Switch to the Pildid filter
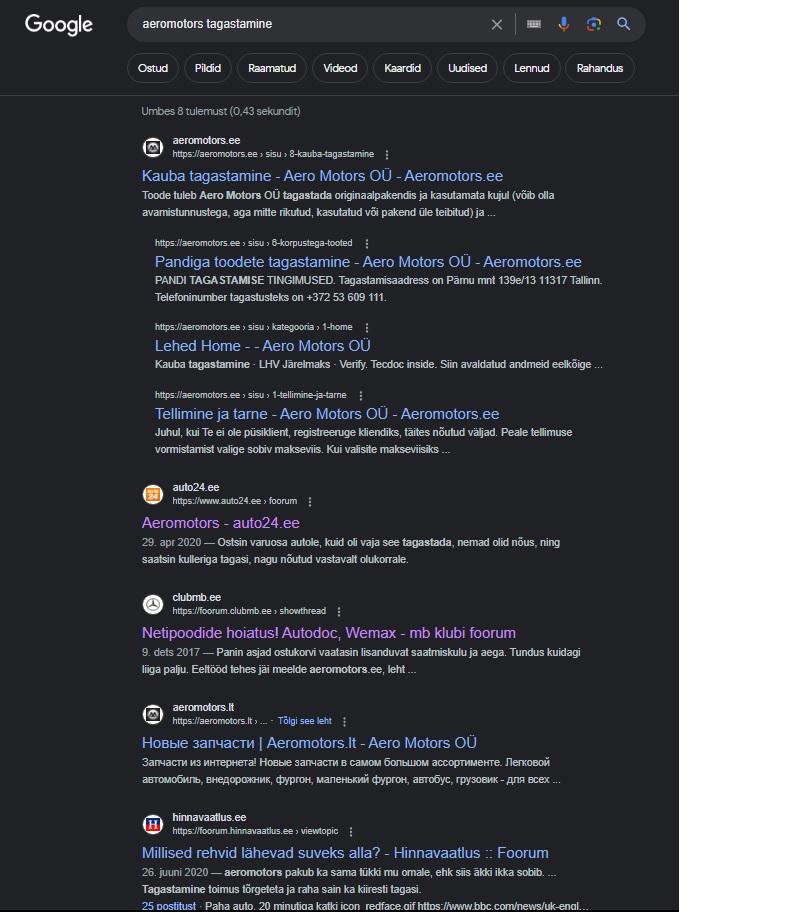This screenshot has width=801, height=912. pos(208,68)
